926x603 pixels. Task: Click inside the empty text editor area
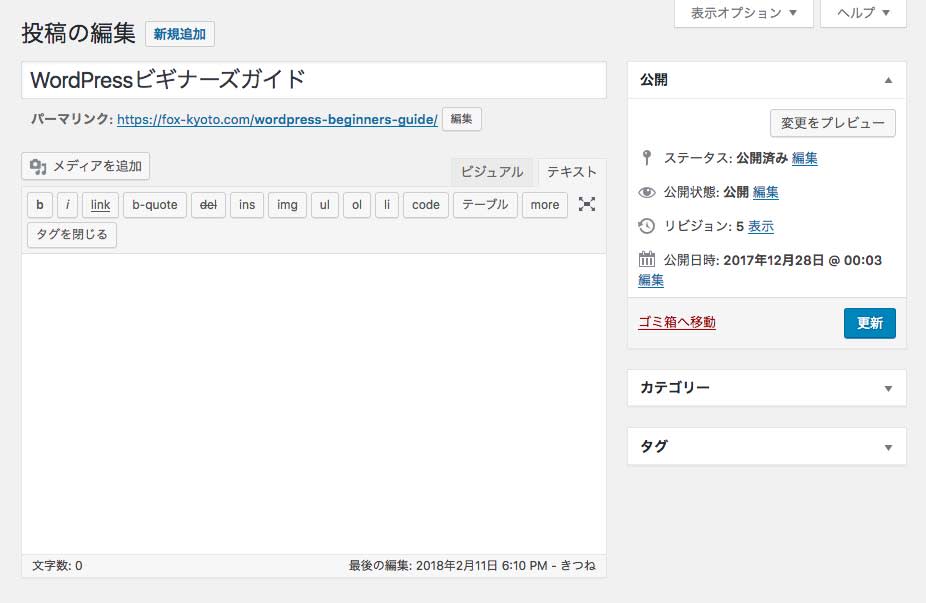pos(314,404)
